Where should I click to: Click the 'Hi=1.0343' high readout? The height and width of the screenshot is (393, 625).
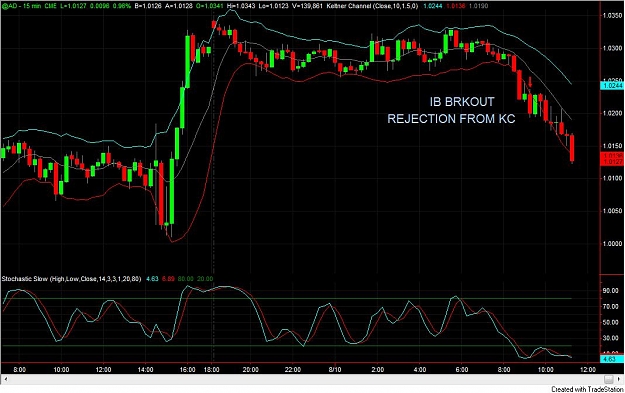[x=241, y=6]
